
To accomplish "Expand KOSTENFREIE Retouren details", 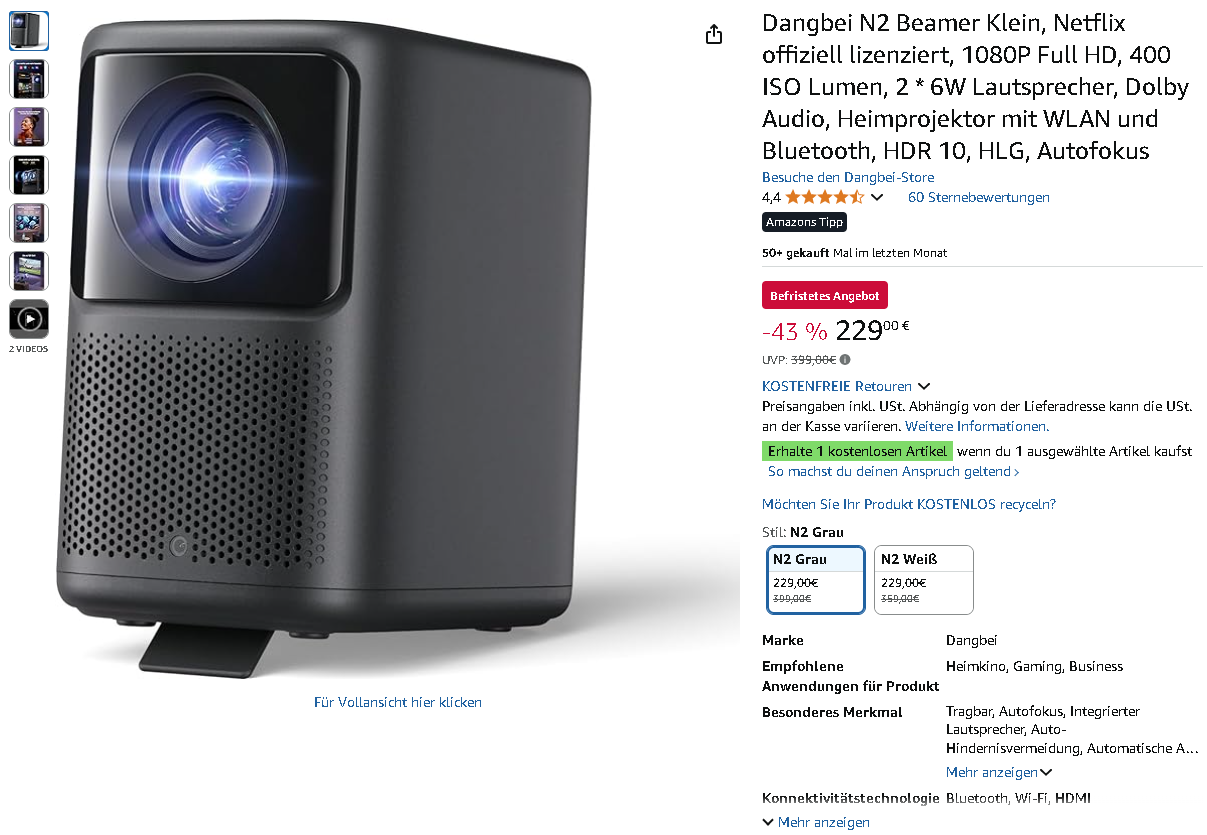I will 846,386.
